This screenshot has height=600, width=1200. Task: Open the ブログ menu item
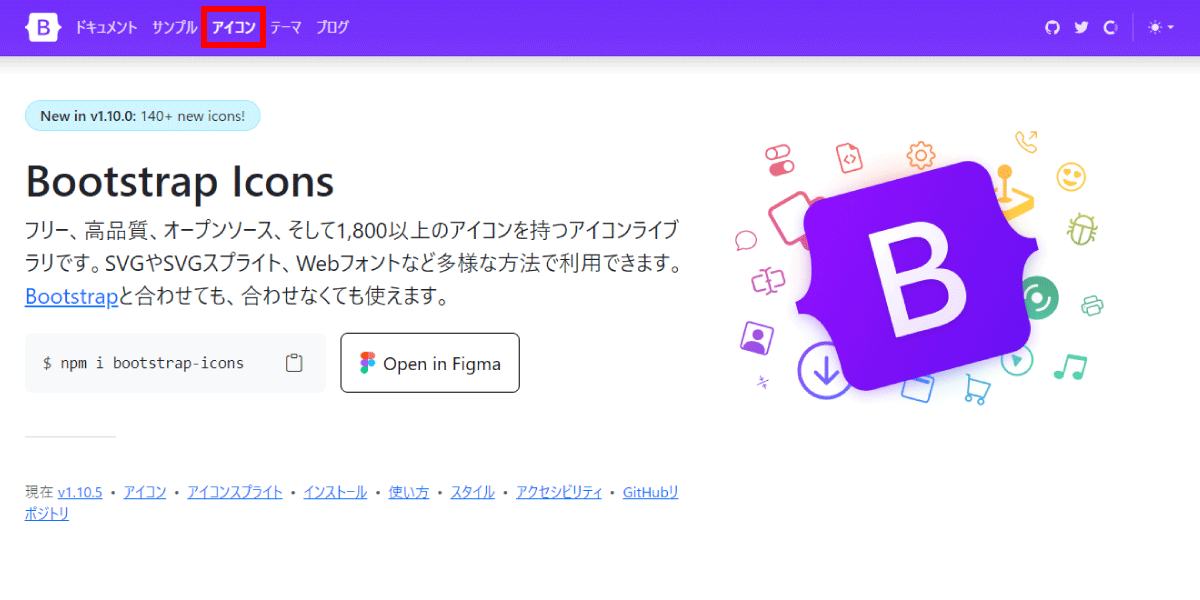coord(333,28)
